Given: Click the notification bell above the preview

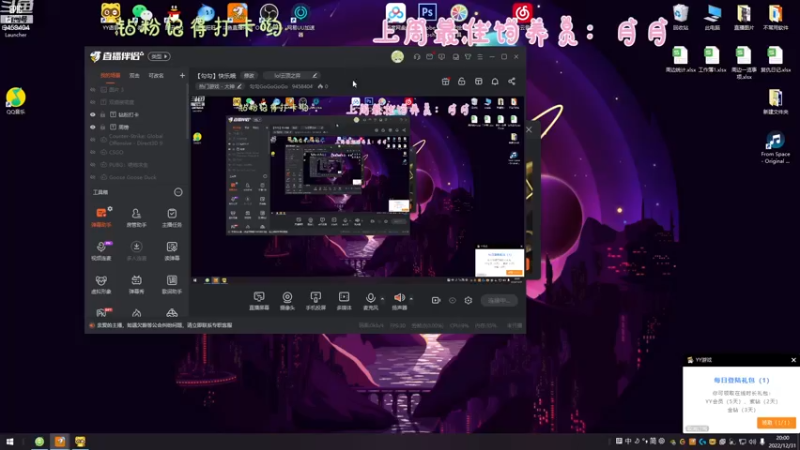Looking at the screenshot, I should (x=495, y=82).
